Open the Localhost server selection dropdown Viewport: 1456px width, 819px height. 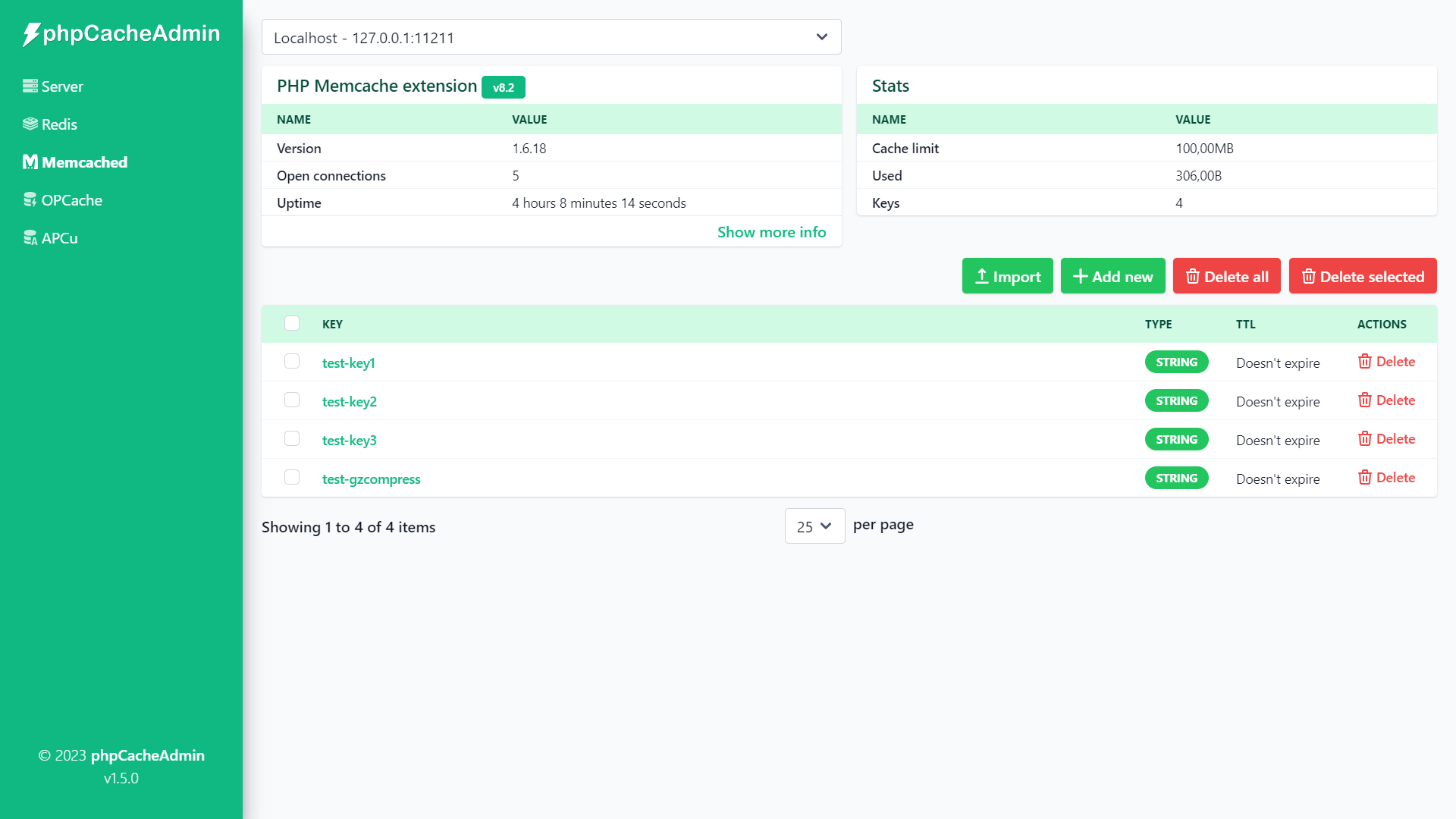[x=551, y=37]
